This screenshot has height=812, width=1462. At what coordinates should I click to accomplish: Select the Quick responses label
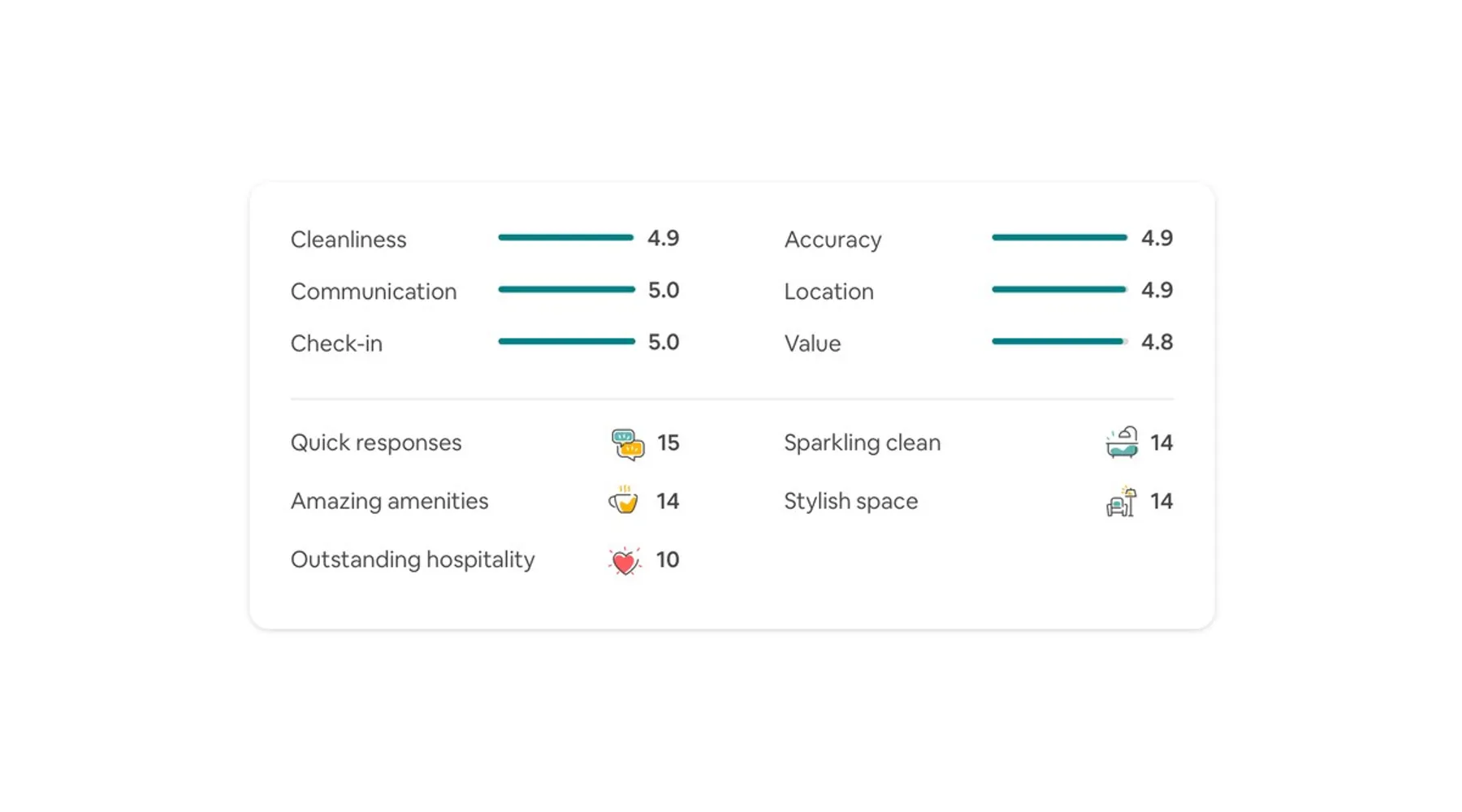(x=376, y=443)
